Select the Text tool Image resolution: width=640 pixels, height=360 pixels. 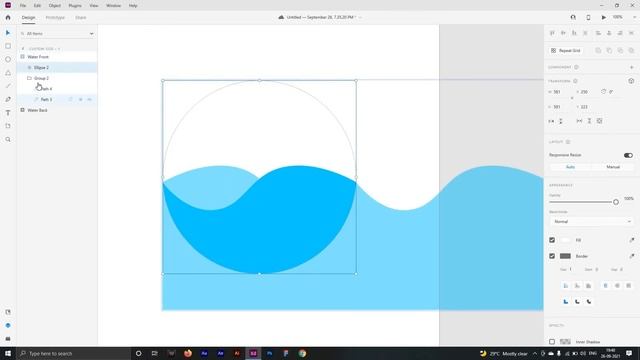coord(8,113)
